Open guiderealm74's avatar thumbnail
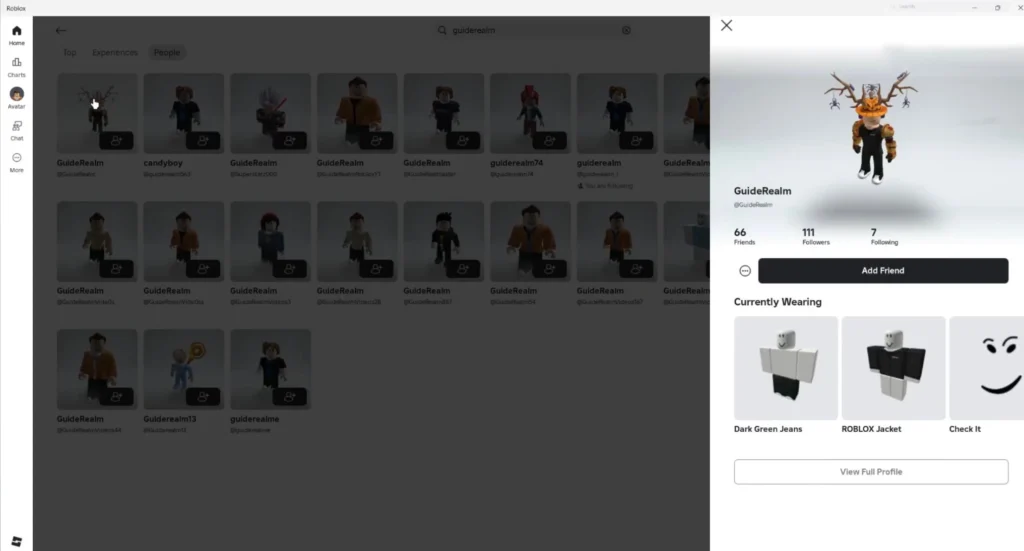The width and height of the screenshot is (1024, 551). (x=530, y=113)
